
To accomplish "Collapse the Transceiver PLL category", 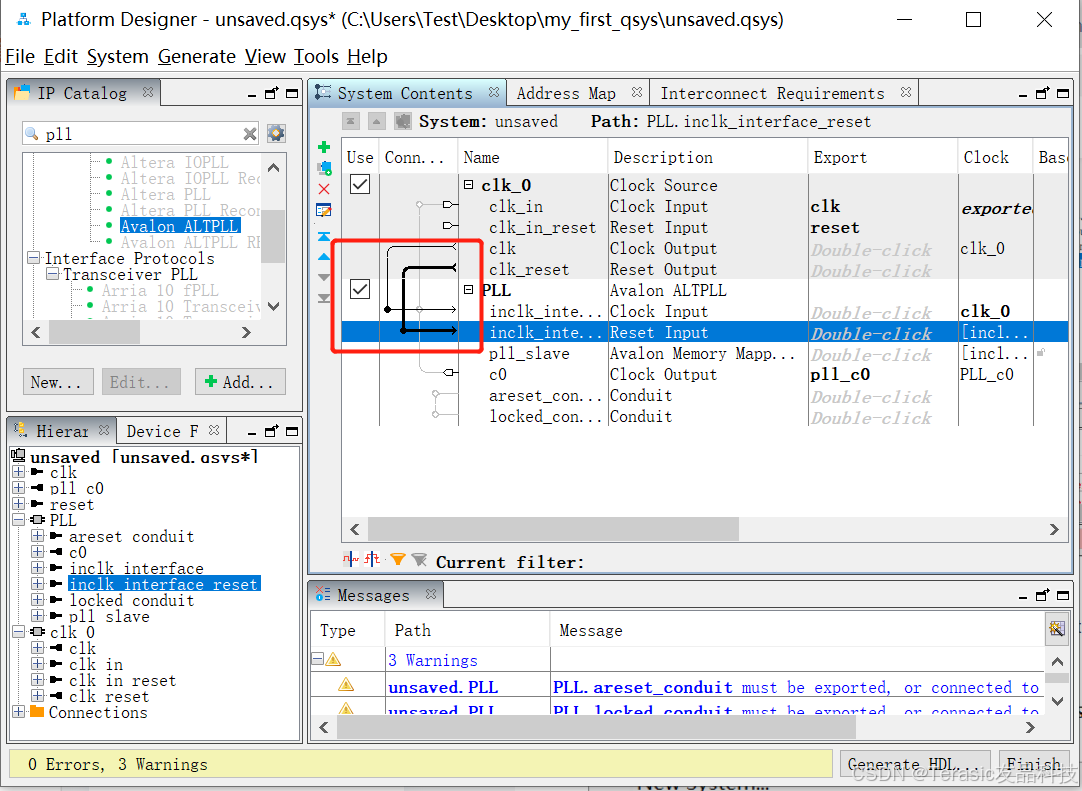I will [x=52, y=274].
